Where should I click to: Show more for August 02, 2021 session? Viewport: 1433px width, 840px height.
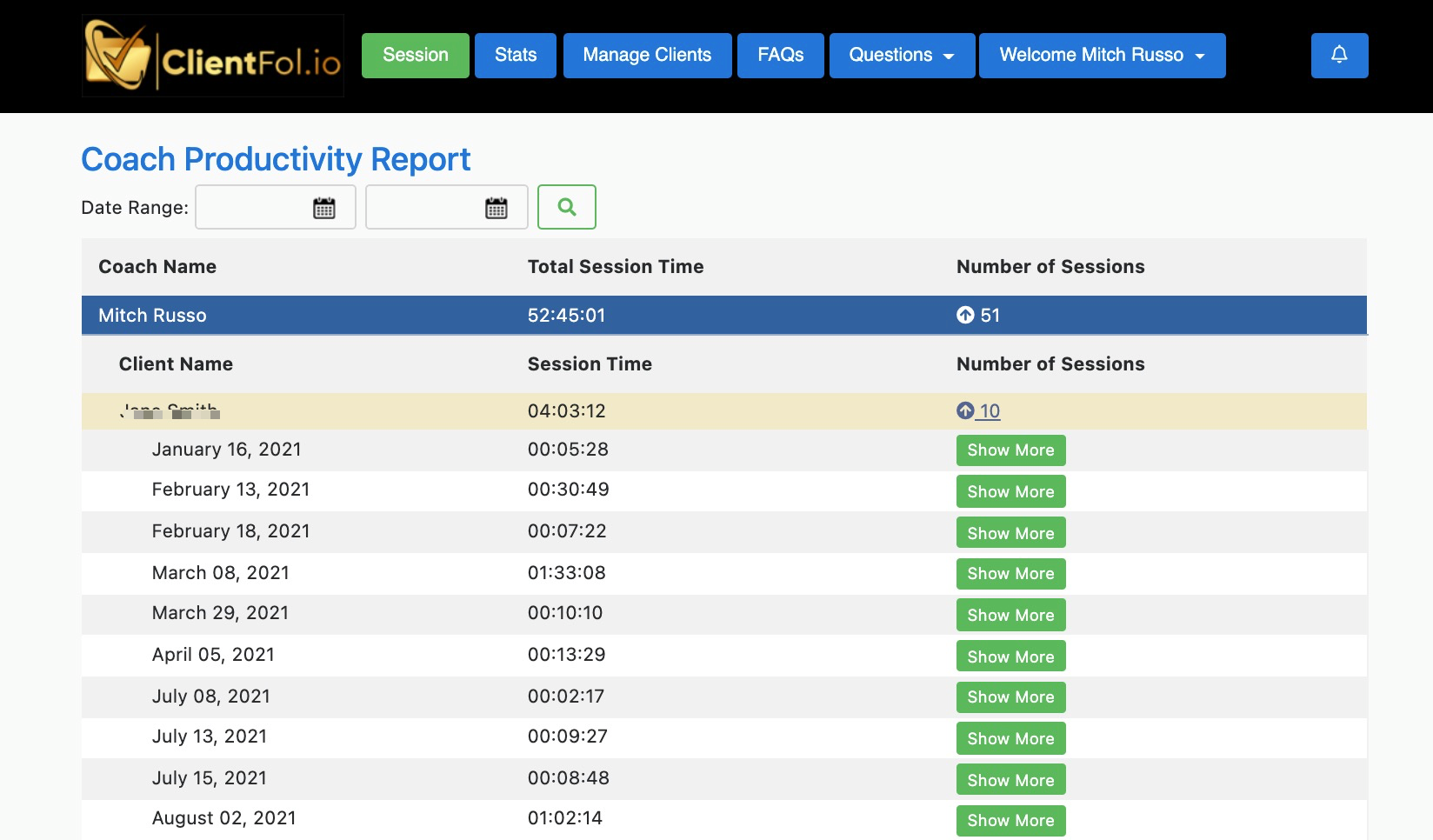pos(1011,821)
